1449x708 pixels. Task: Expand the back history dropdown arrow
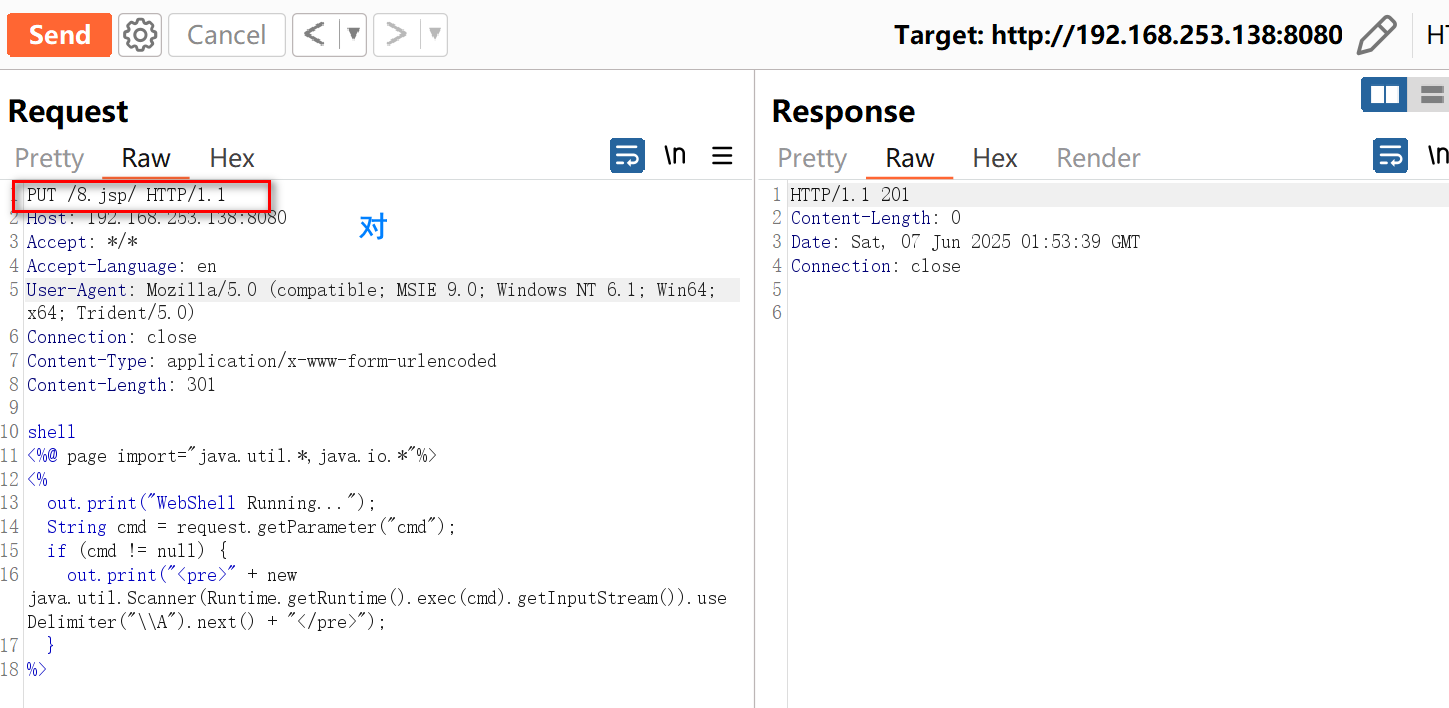pos(353,35)
